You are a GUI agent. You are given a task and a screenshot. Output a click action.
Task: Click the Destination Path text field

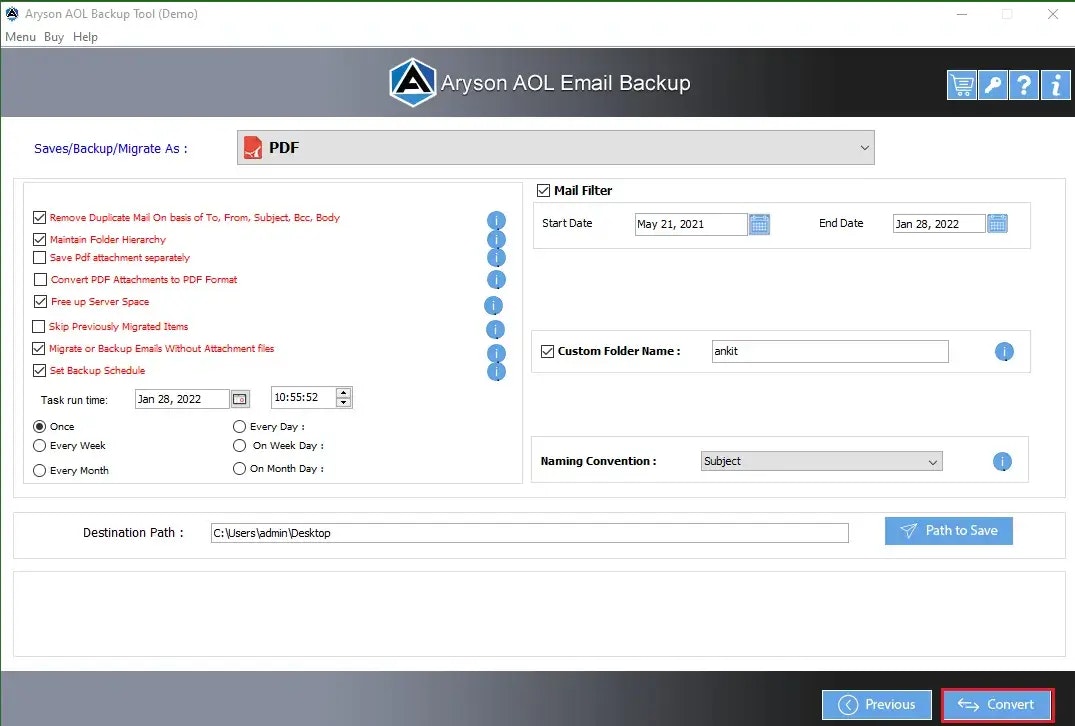529,533
